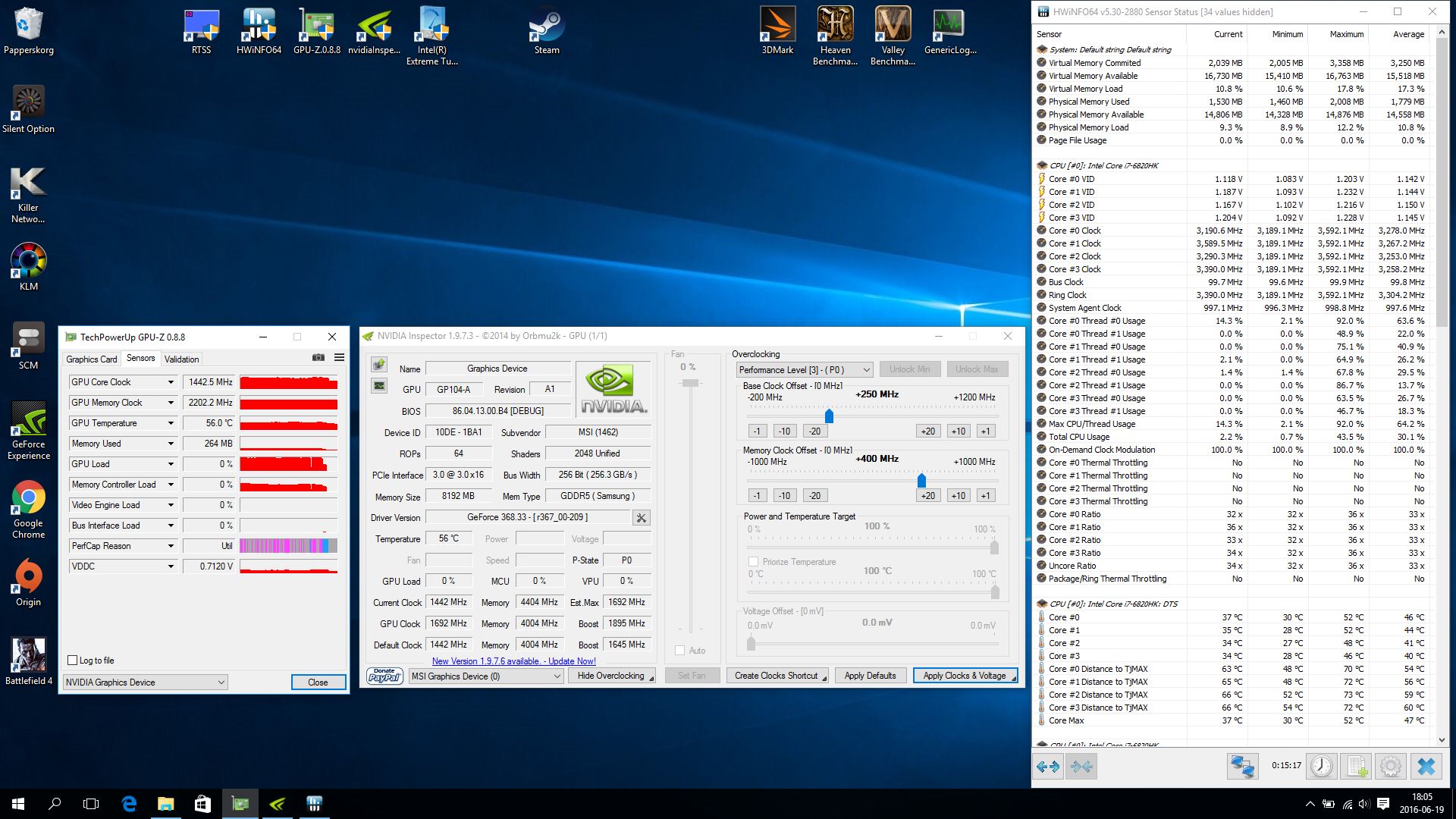The image size is (1456, 819).
Task: Open the Performance Level [3] - (P0) dropdown
Action: 805,370
